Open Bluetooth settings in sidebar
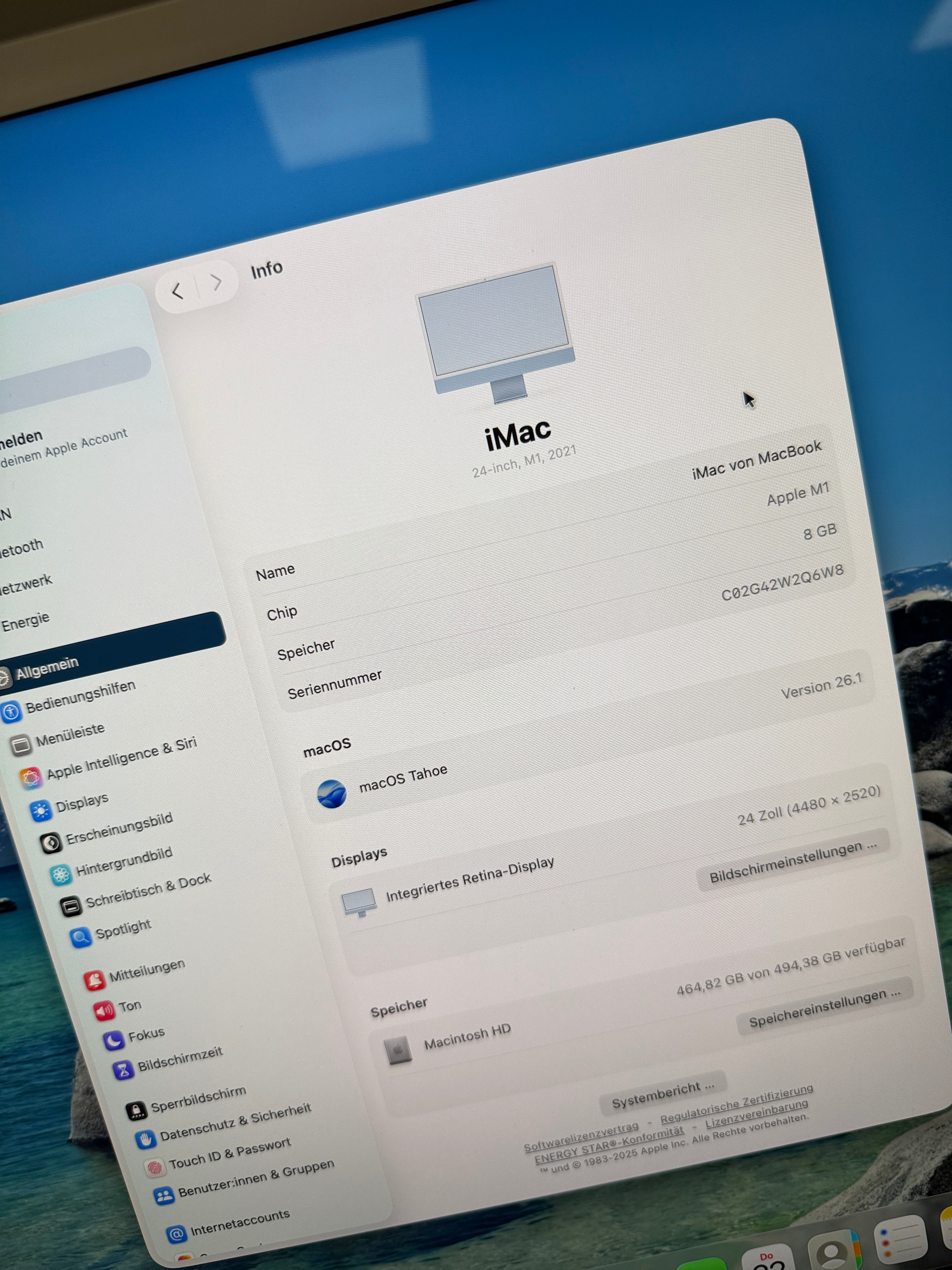This screenshot has width=952, height=1270. coord(21,548)
